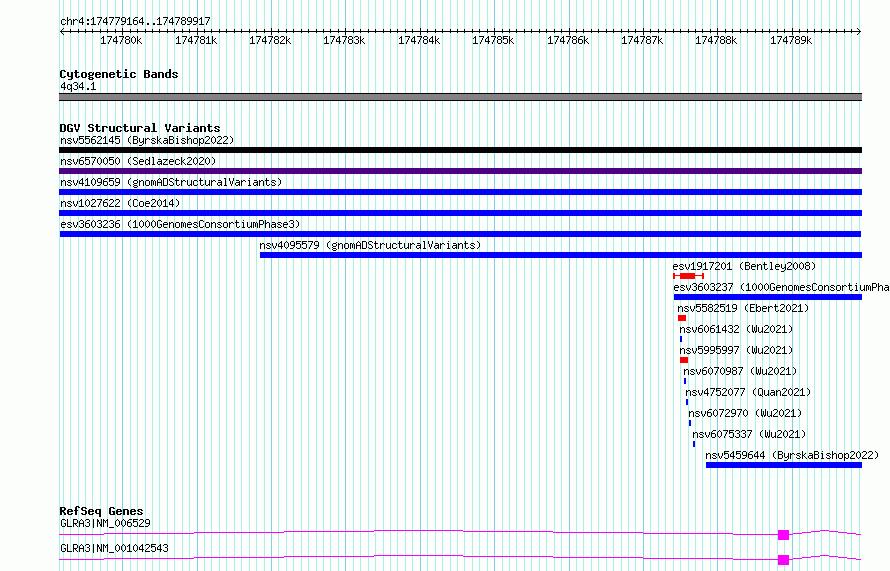This screenshot has height=571, width=890.
Task: Click the nsv1027622 Coe2014 blue bar
Action: pos(460,213)
